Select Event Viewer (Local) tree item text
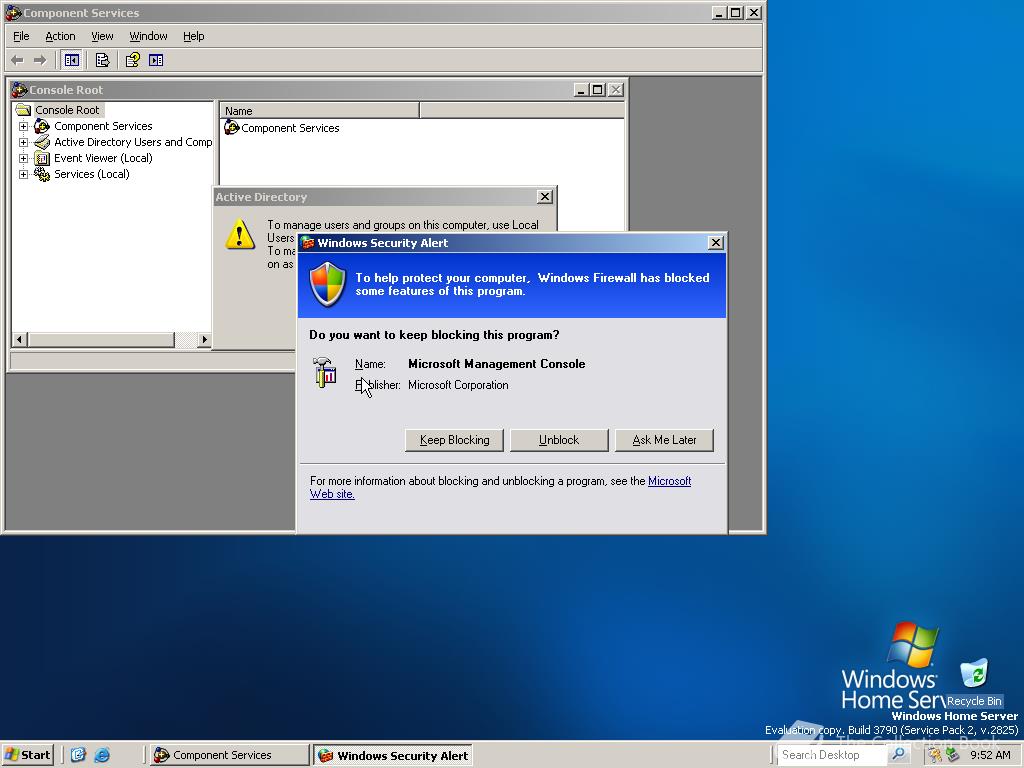1024x768 pixels. 103,158
